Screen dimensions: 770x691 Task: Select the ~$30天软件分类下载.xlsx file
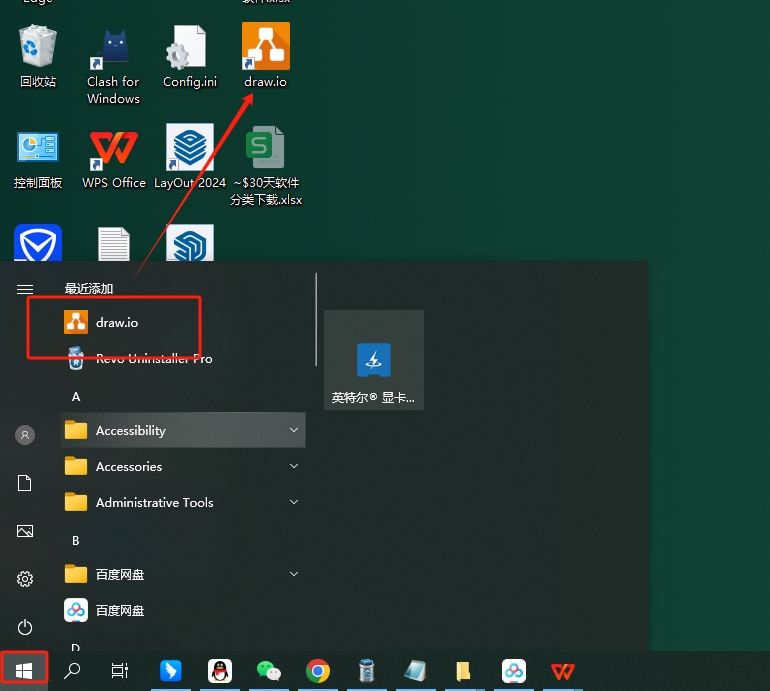pos(266,166)
